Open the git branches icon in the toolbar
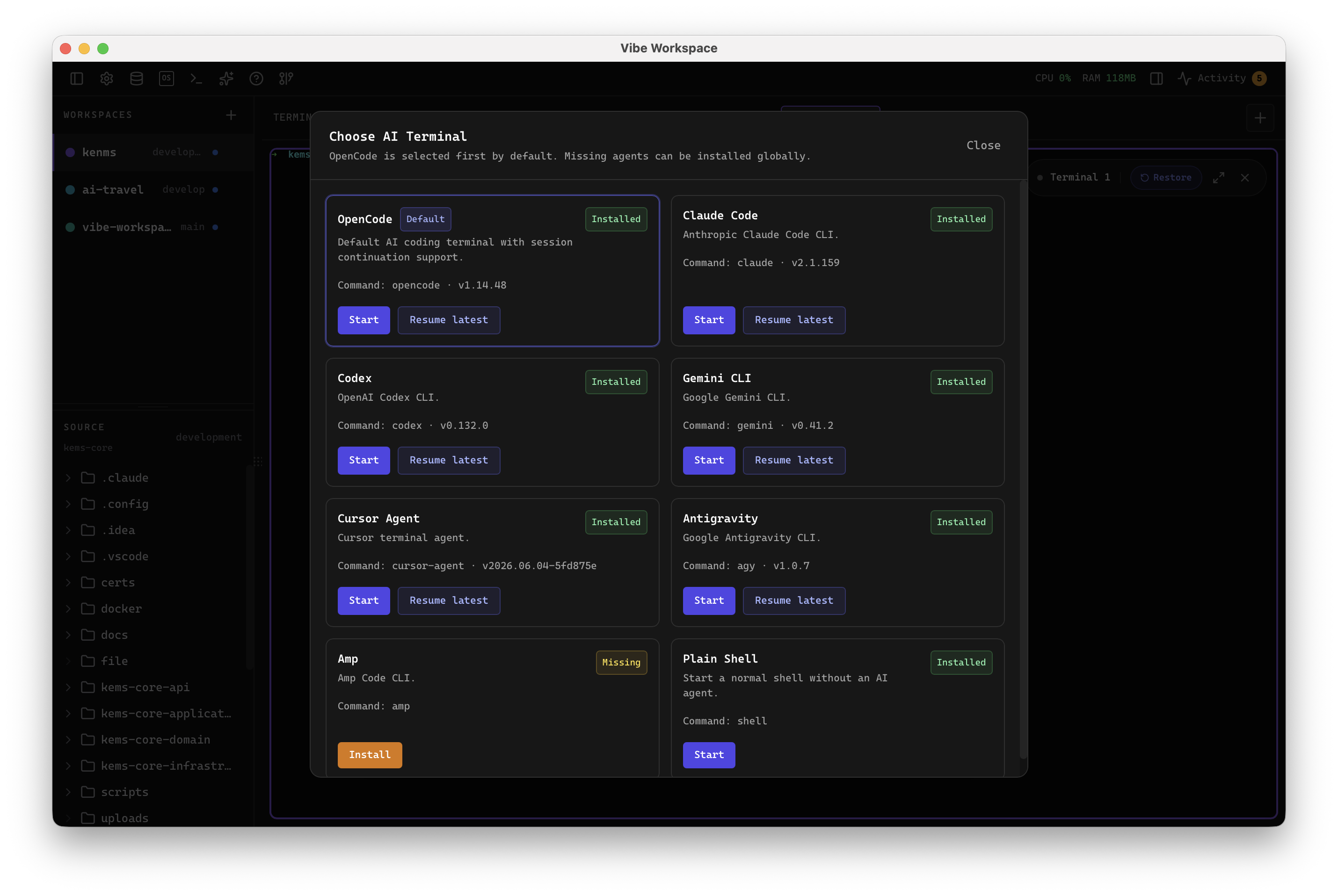The height and width of the screenshot is (896, 1338). (x=286, y=78)
